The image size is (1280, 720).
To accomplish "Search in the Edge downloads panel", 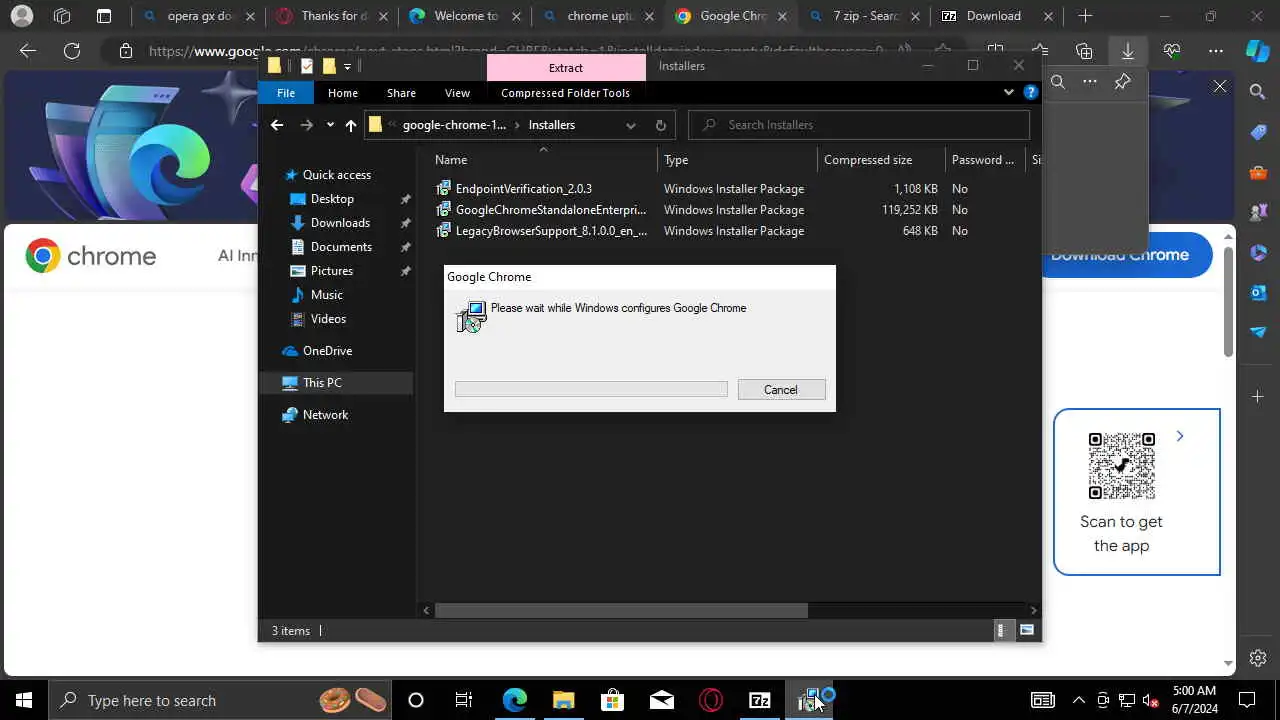I will tap(1058, 82).
